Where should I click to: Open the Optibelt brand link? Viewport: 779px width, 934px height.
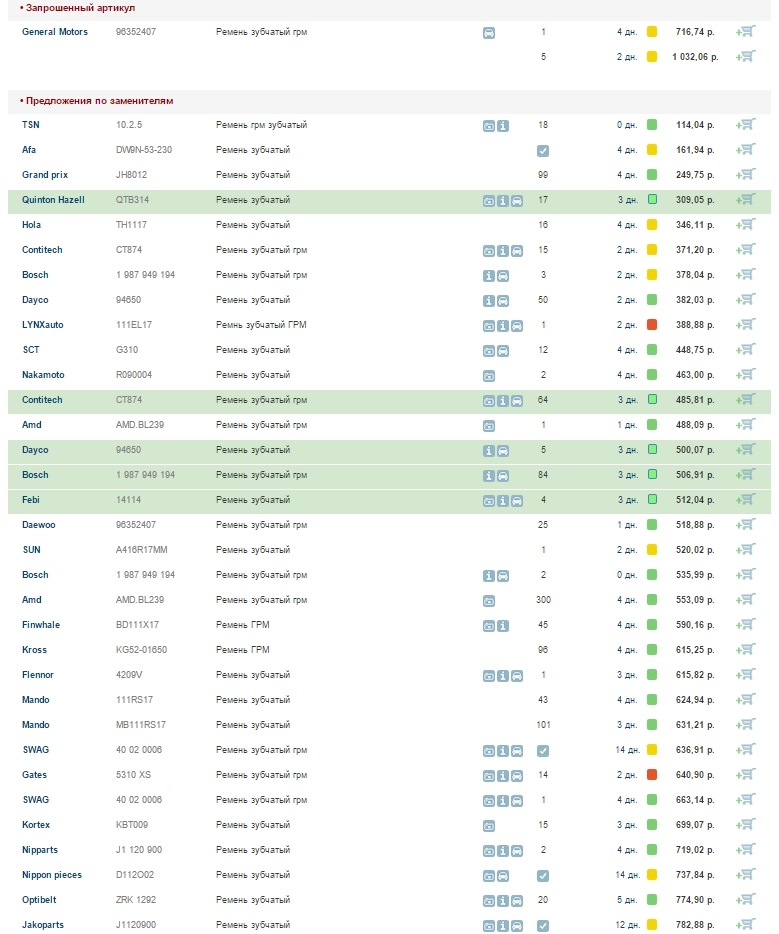click(39, 900)
